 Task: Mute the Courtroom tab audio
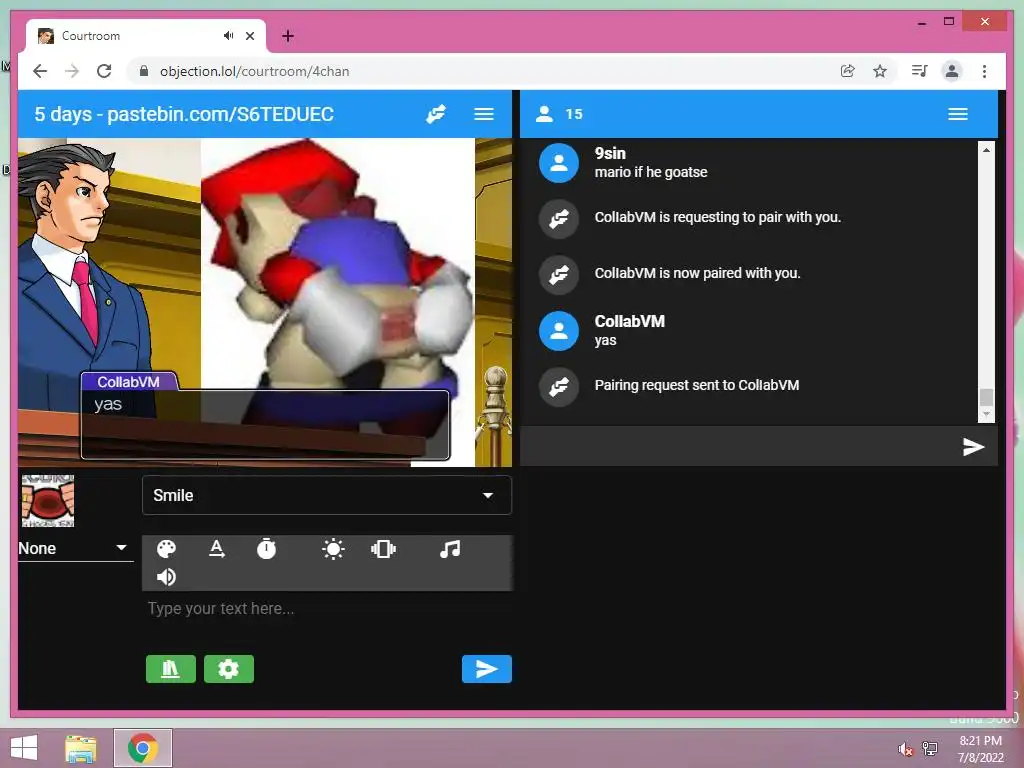pos(228,36)
